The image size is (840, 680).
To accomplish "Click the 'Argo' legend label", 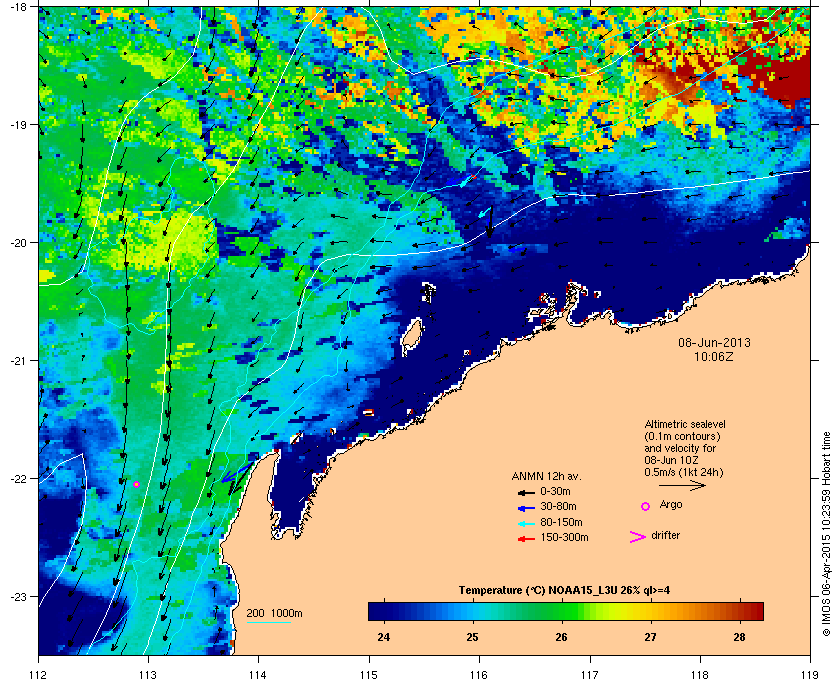I will coord(671,505).
